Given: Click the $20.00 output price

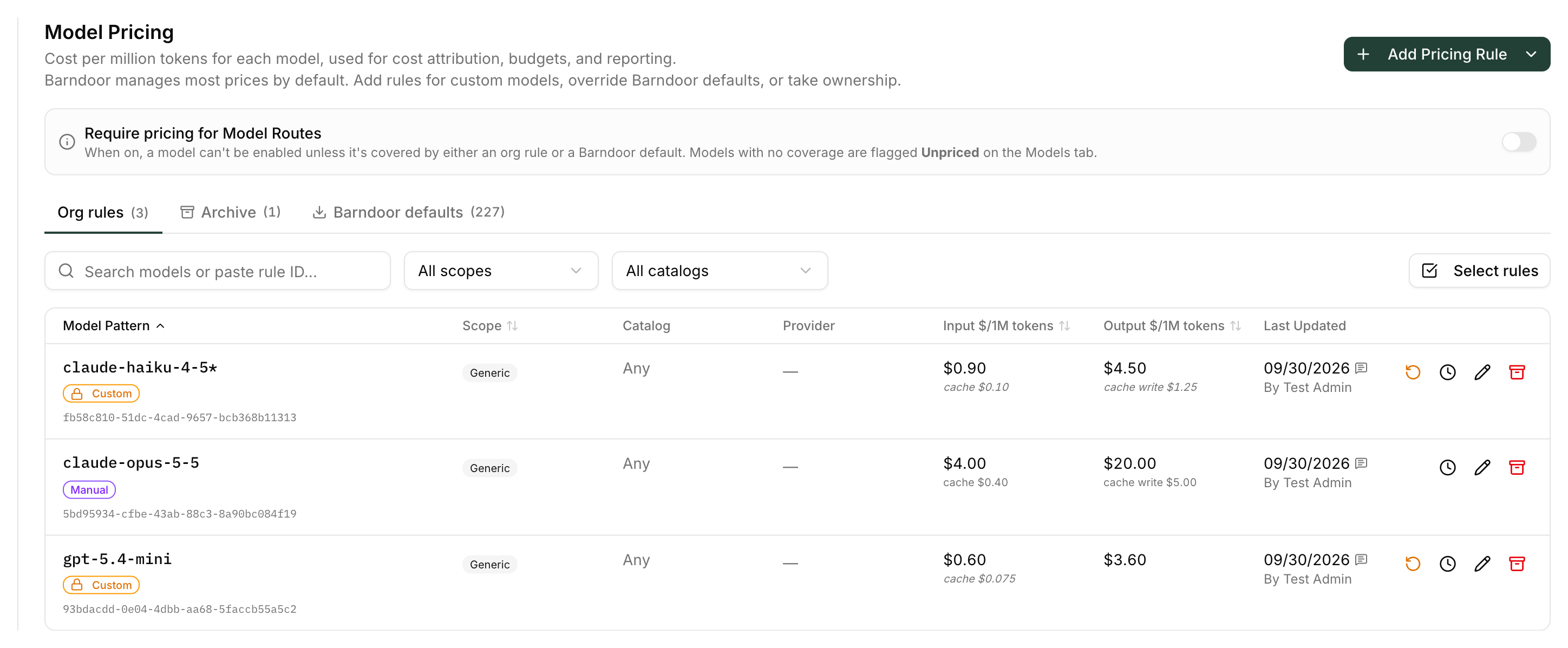Looking at the screenshot, I should (x=1129, y=463).
